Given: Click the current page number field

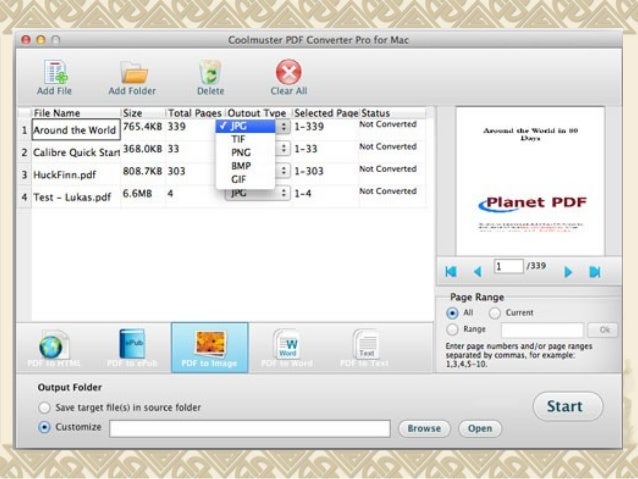Looking at the screenshot, I should [508, 267].
